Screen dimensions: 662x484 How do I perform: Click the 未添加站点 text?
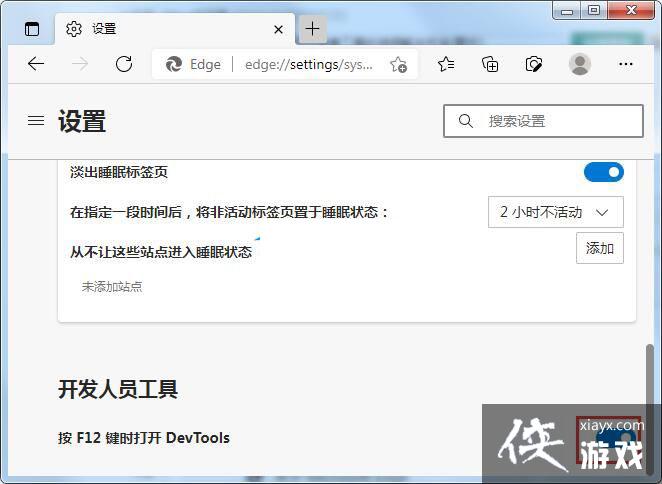(112, 287)
